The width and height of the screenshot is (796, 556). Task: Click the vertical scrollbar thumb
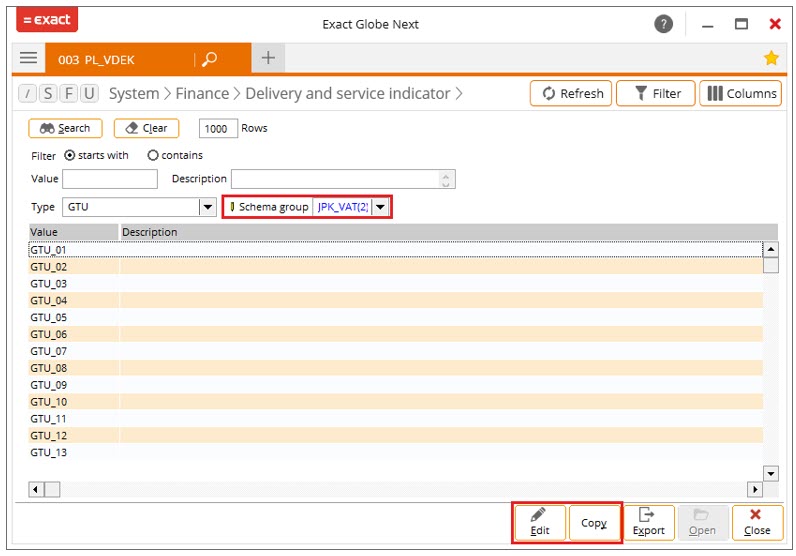[771, 265]
